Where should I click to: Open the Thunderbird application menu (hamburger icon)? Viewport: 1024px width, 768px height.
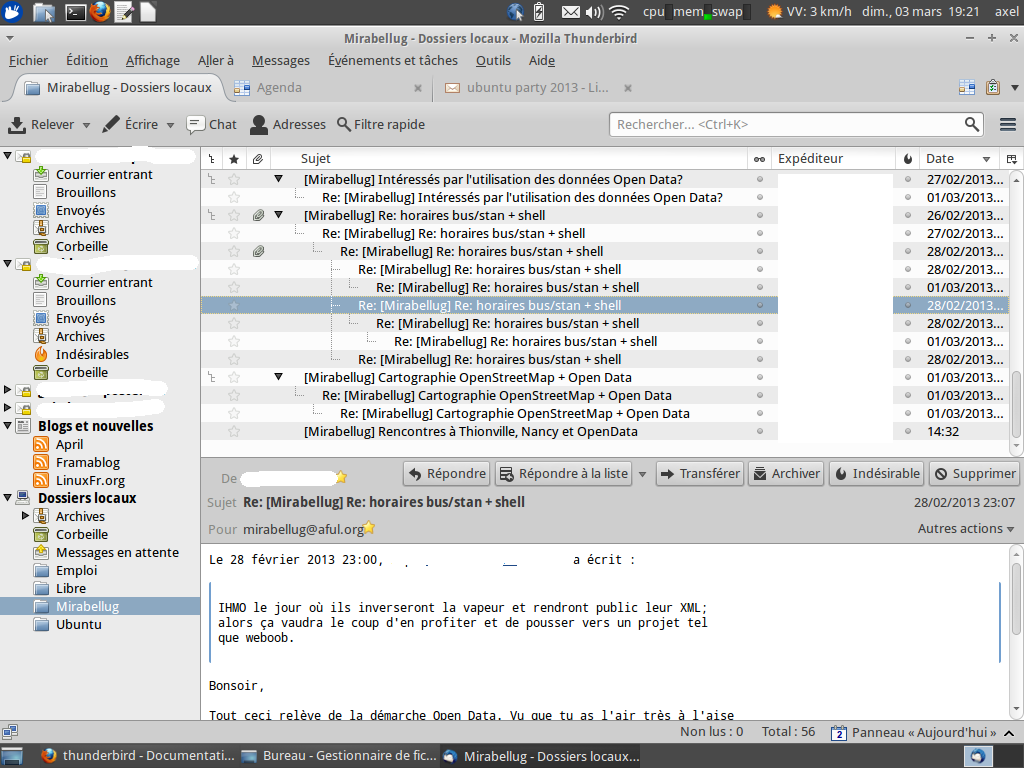point(1008,124)
